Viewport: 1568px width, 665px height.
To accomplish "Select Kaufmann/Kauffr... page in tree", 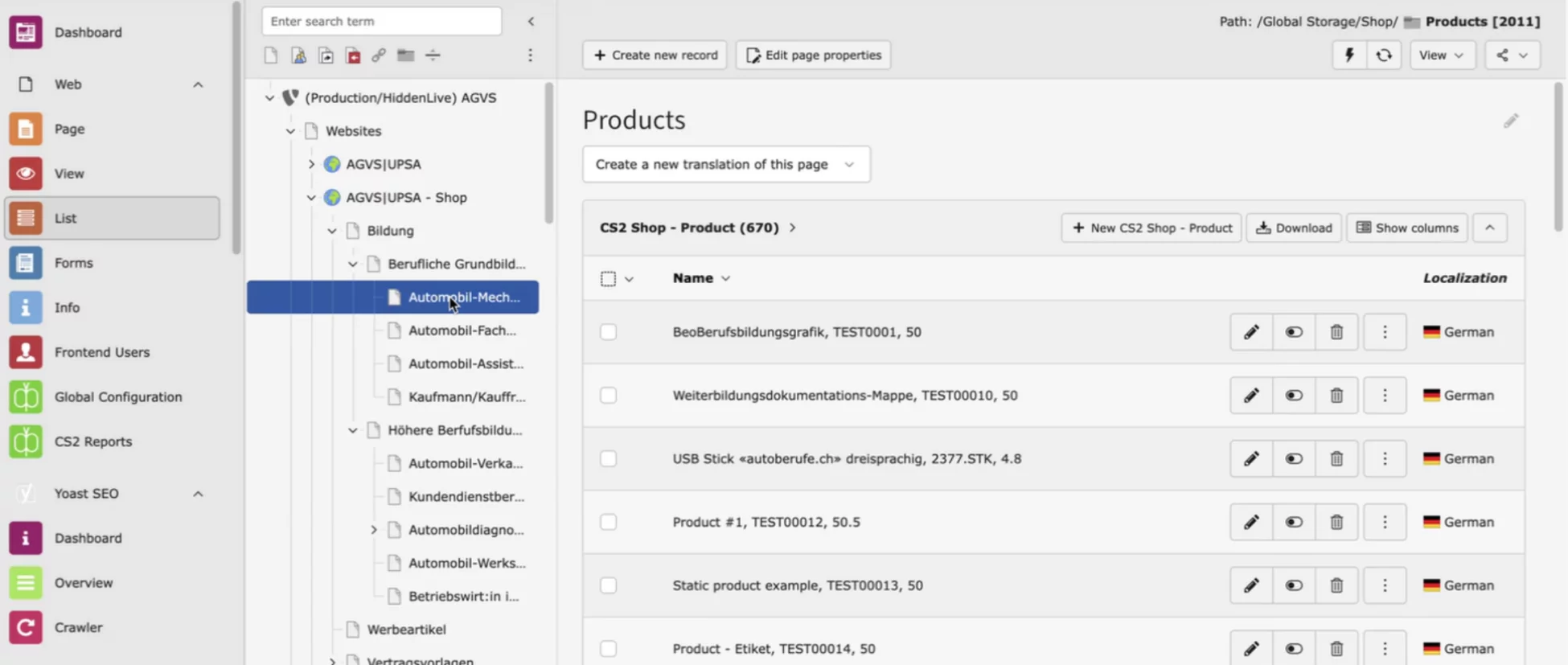I will pos(466,397).
